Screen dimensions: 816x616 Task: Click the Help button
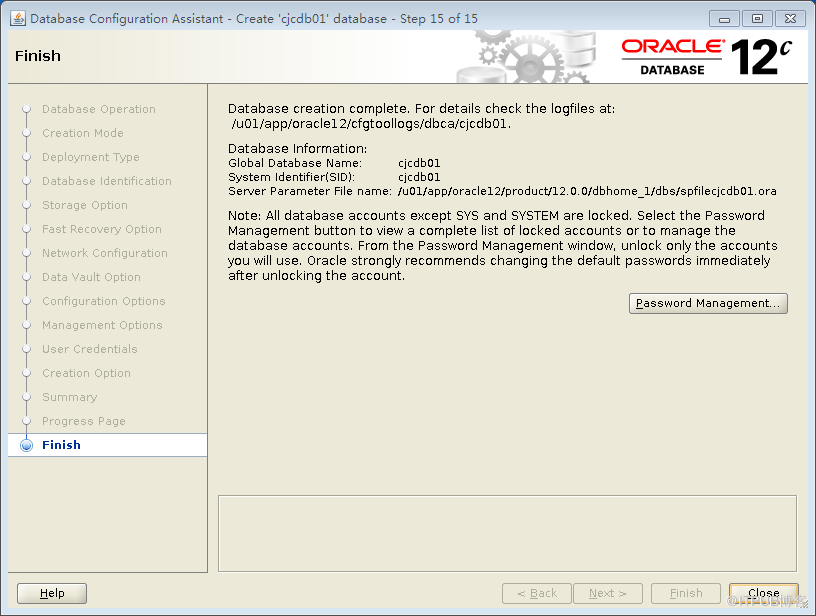(52, 593)
